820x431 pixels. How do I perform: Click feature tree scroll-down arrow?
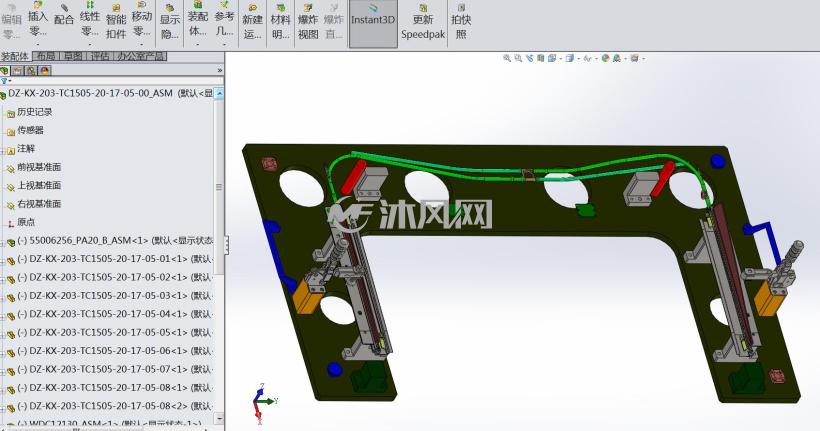(x=220, y=418)
